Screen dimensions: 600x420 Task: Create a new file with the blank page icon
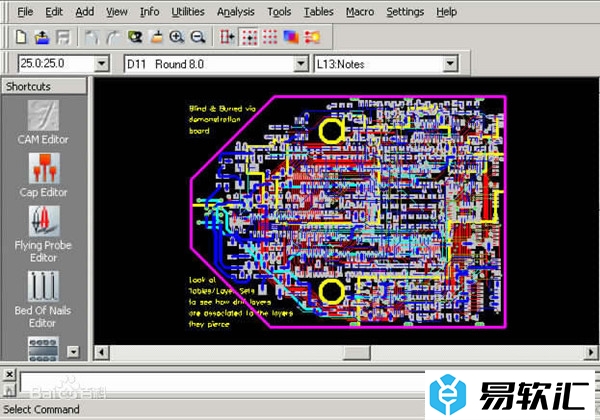pos(21,37)
